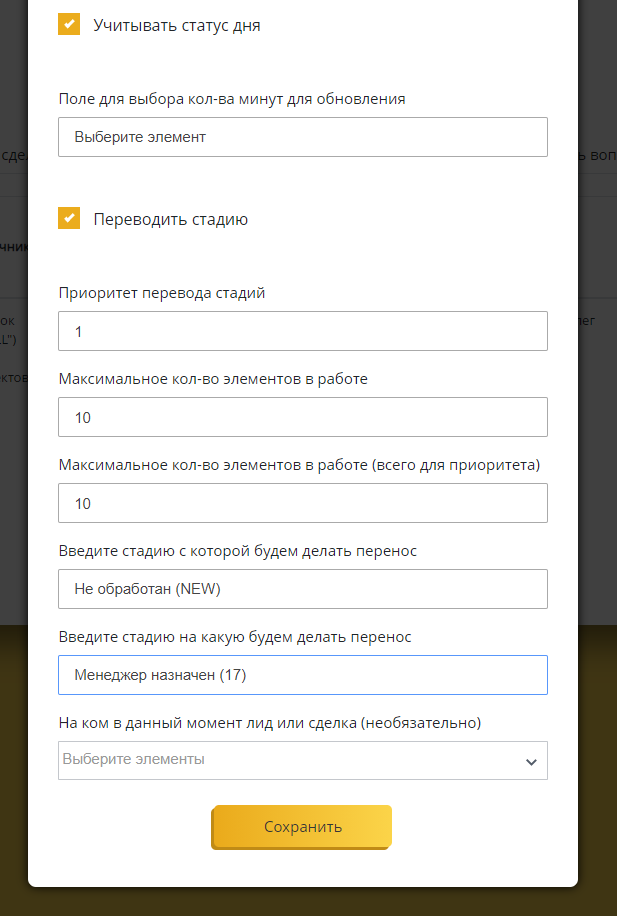
Task: Click the "Введите стадию с которой" label
Action: pyautogui.click(x=239, y=551)
